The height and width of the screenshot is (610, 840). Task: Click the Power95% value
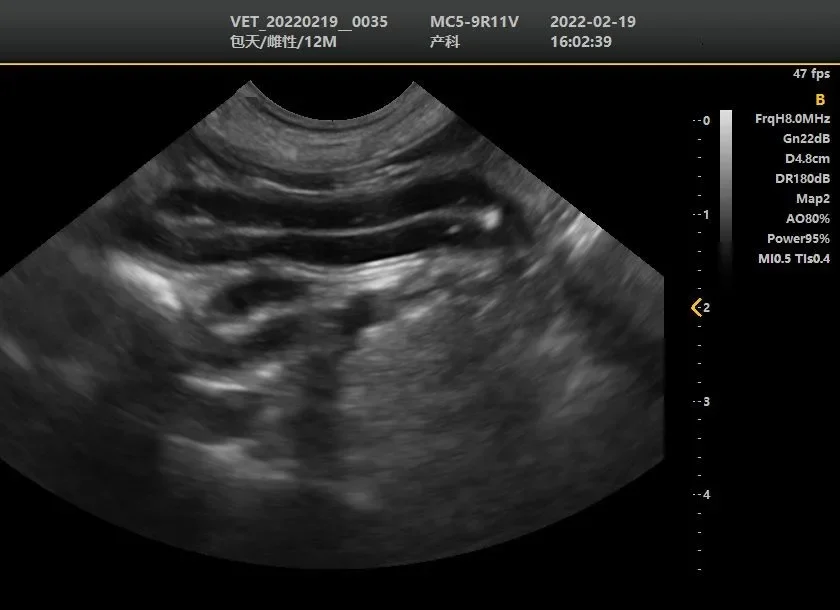tap(798, 238)
